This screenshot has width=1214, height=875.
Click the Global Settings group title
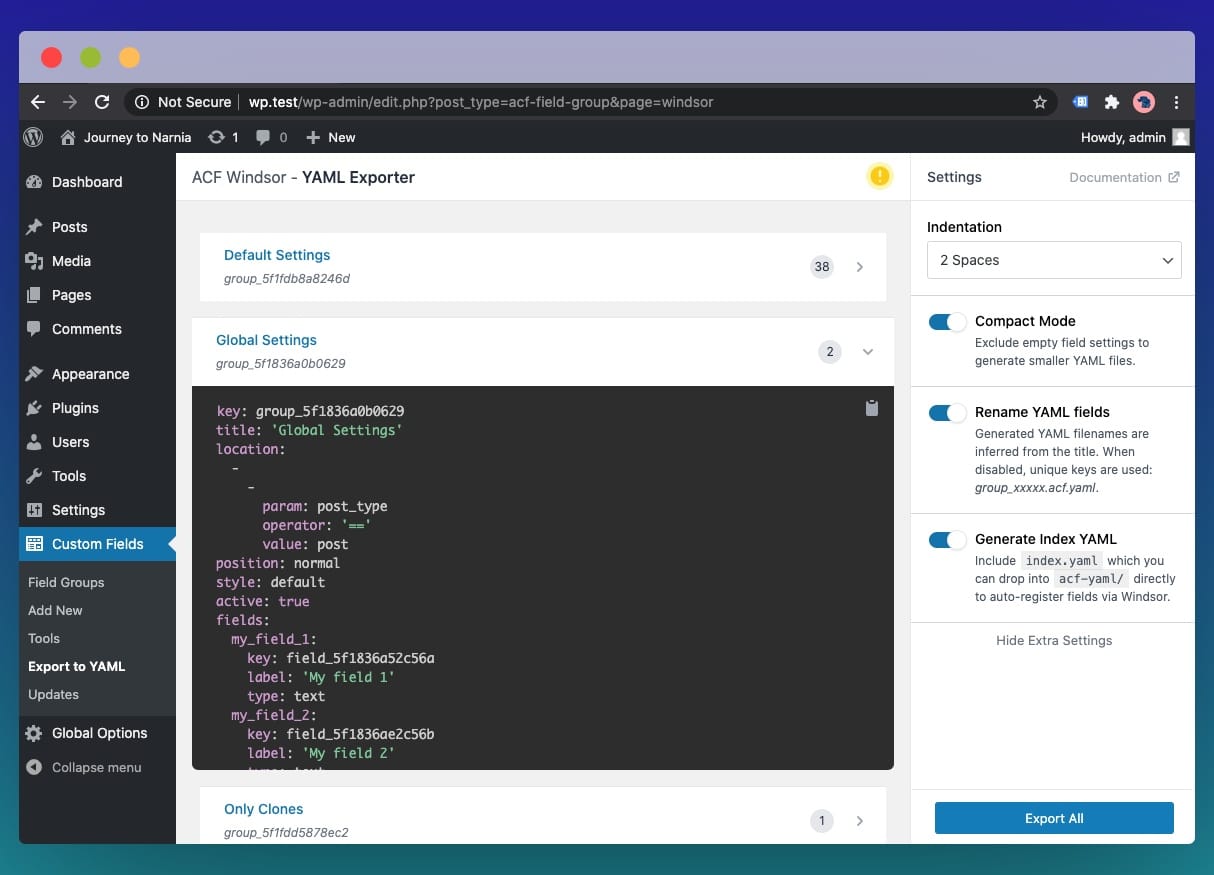pos(266,340)
